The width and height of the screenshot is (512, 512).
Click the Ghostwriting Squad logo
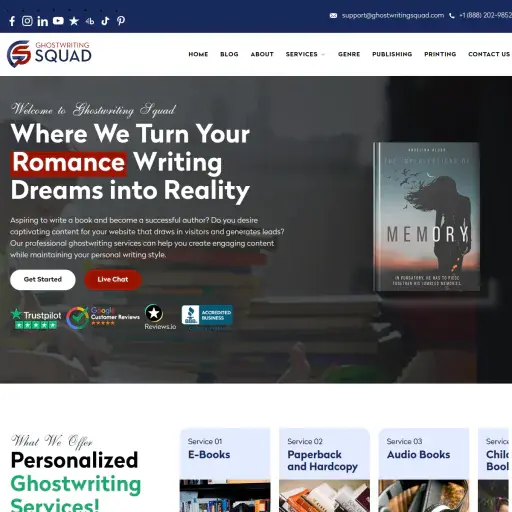click(49, 54)
